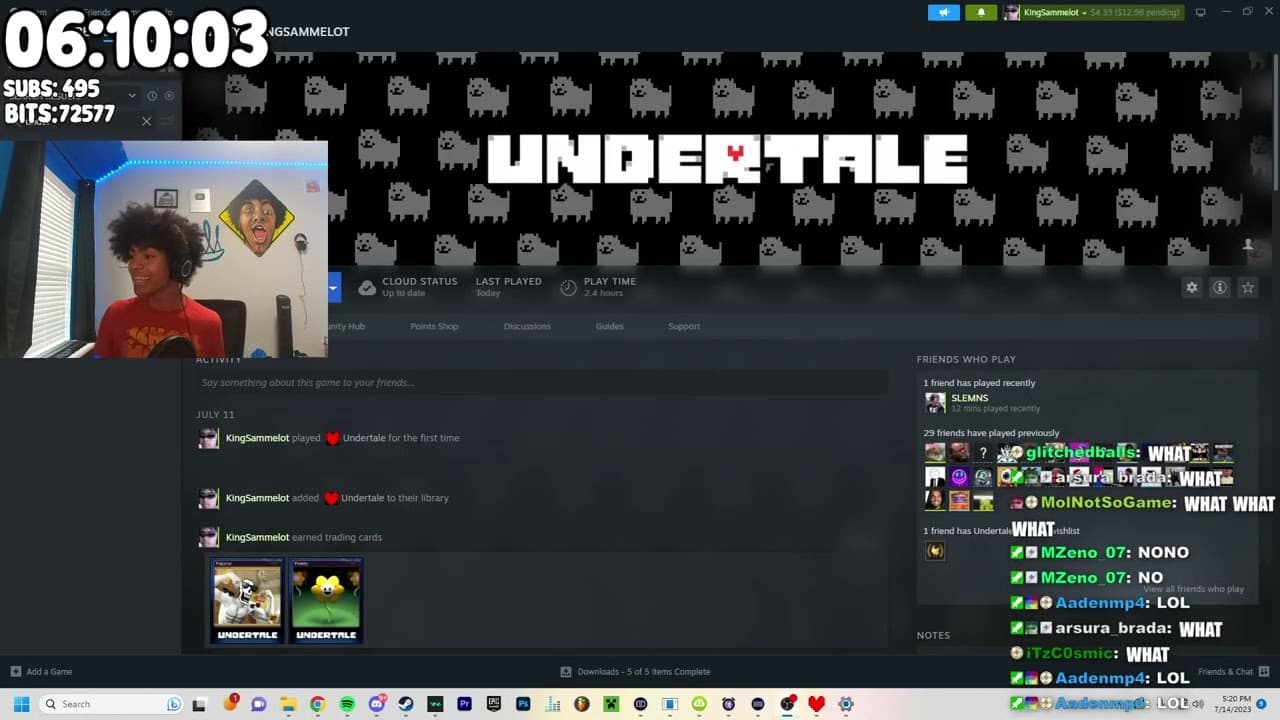Click the Undertale hero banner image
Screen dimensions: 1280x720
click(728, 159)
